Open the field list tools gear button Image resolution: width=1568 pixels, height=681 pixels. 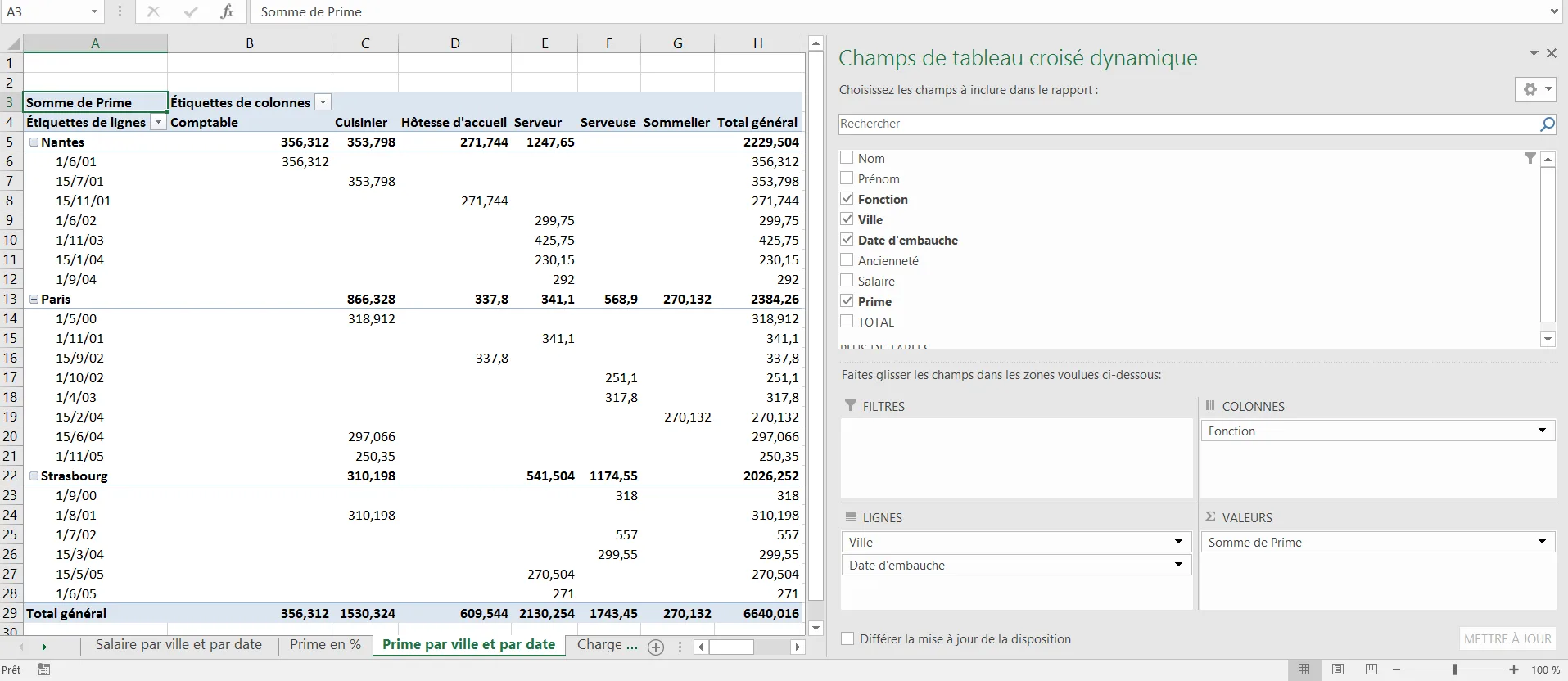click(x=1534, y=89)
